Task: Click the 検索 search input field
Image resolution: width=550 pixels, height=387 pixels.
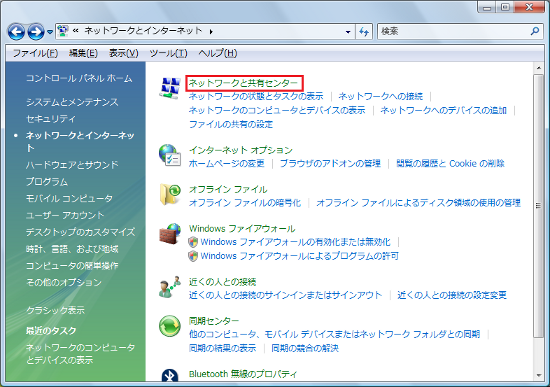Action: point(454,32)
